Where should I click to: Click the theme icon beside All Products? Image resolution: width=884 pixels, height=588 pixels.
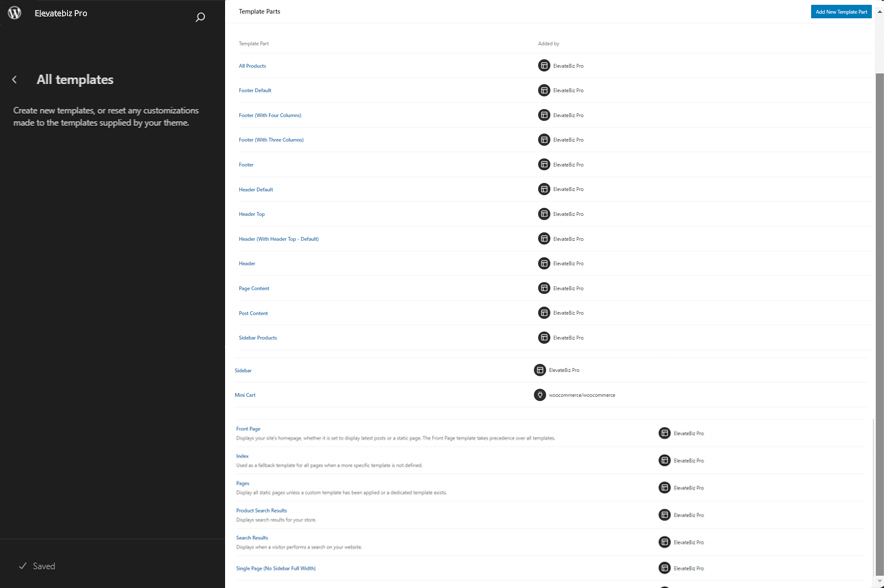[x=544, y=66]
